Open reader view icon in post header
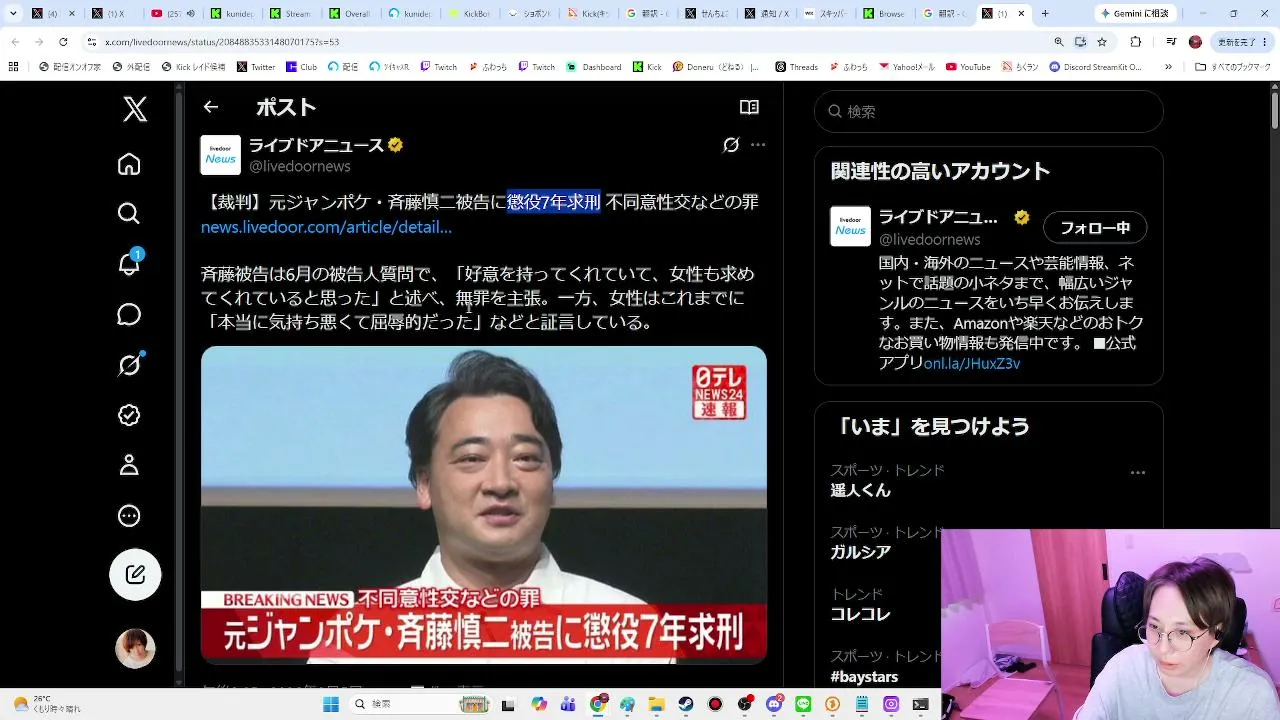The image size is (1280, 720). 749,107
